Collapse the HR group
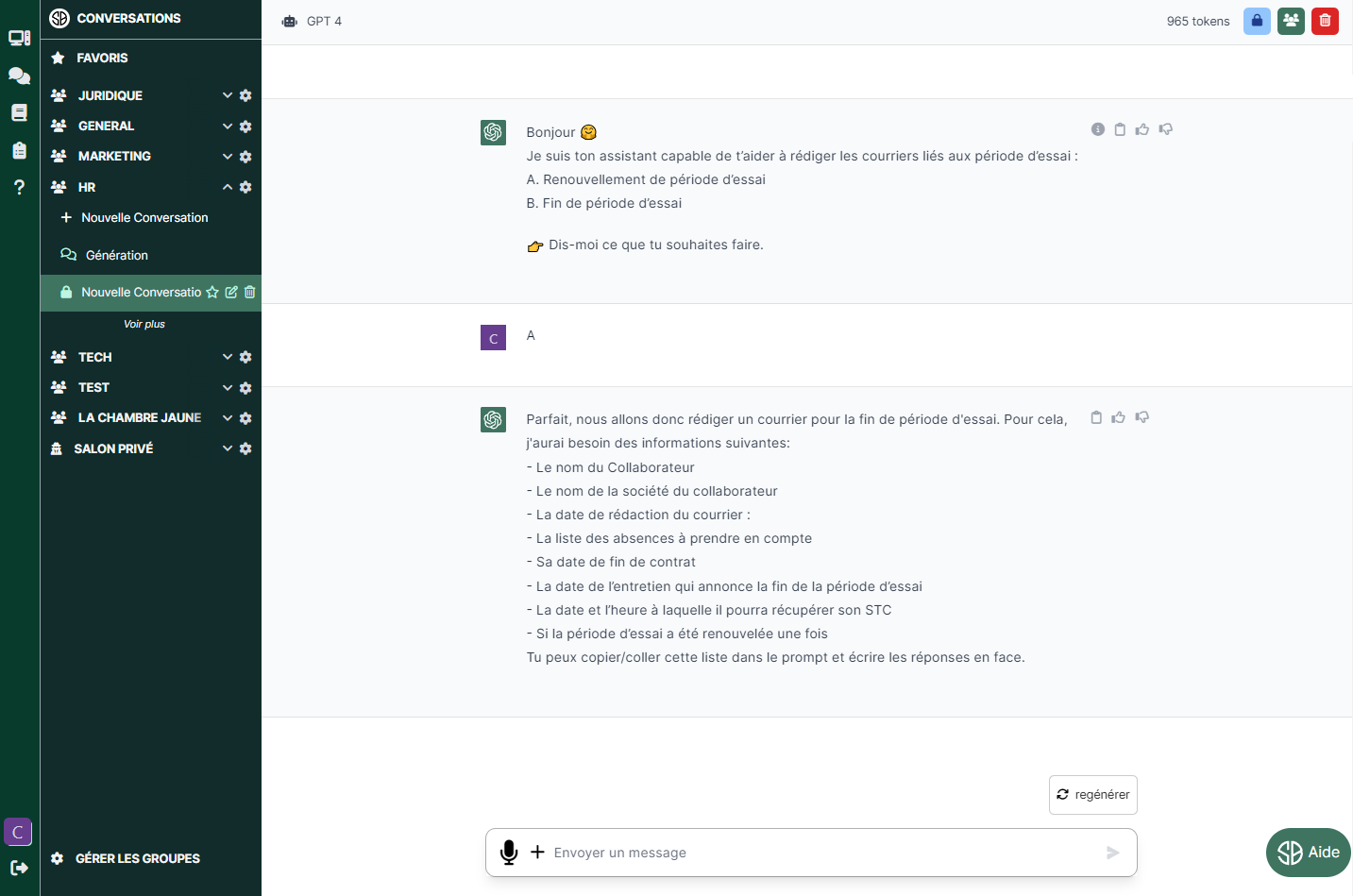 click(228, 187)
